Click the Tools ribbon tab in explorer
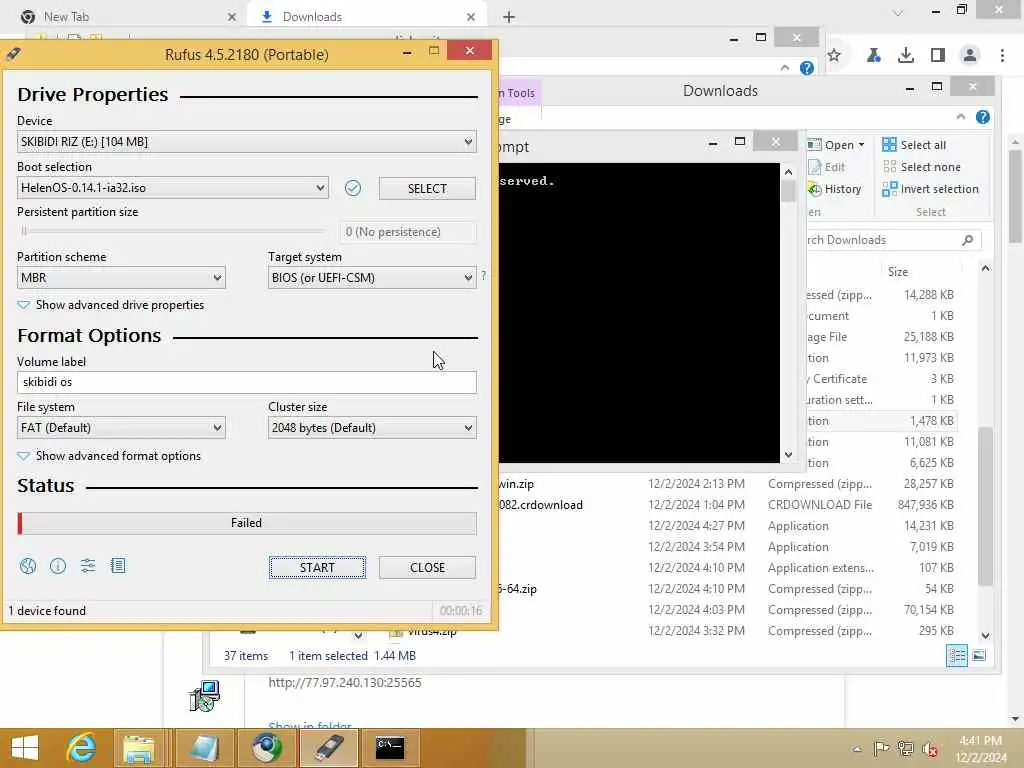 520,93
